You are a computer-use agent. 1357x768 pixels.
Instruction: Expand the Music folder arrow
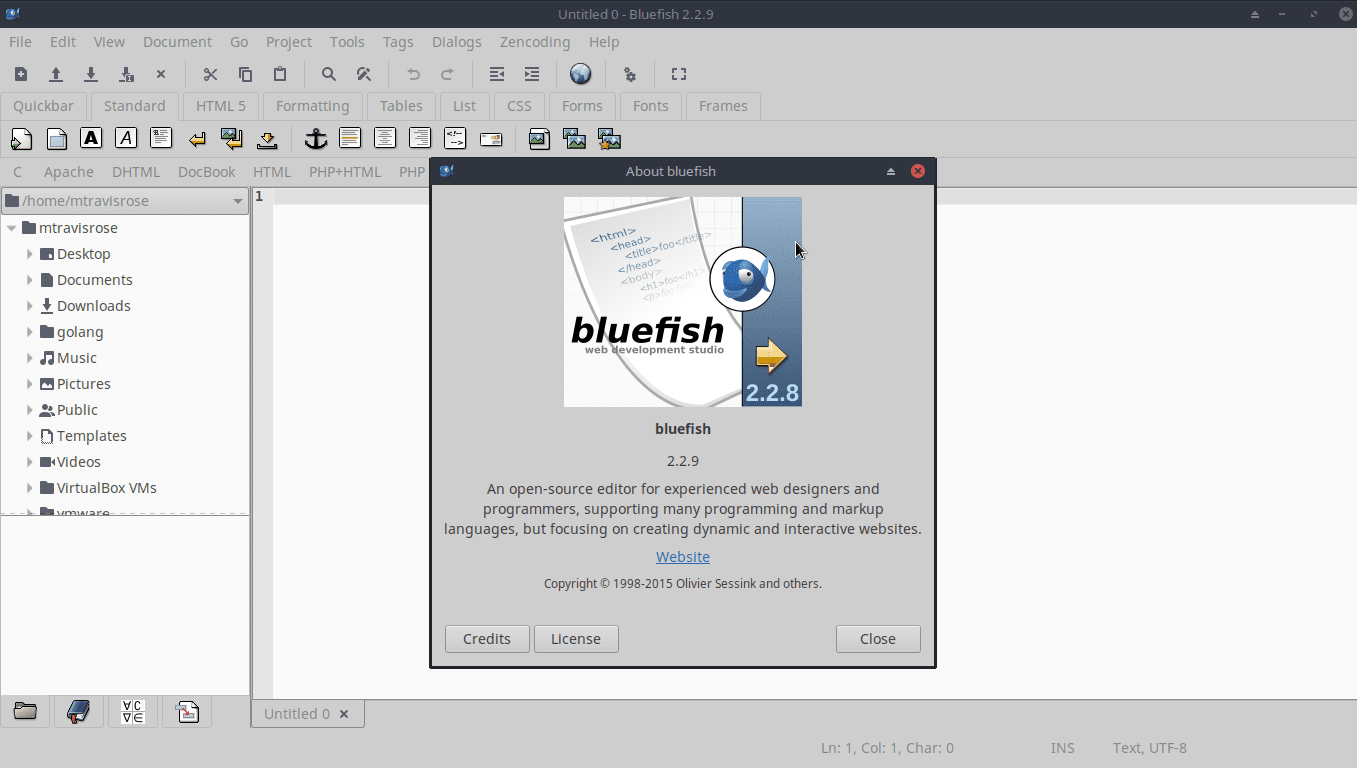(30, 358)
